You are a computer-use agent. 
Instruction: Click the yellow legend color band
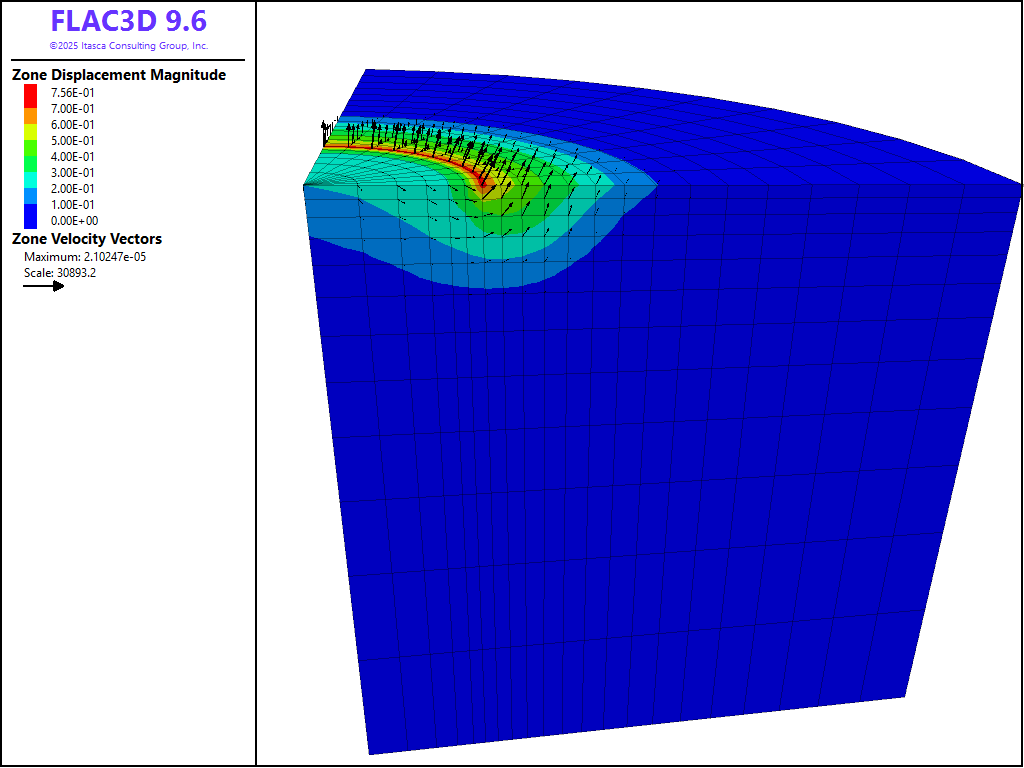point(31,132)
